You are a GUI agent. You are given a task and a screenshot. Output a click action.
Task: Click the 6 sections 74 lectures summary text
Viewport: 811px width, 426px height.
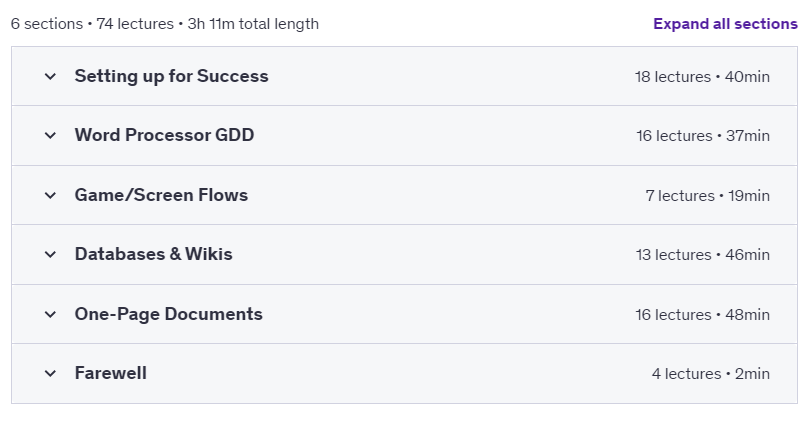click(164, 24)
